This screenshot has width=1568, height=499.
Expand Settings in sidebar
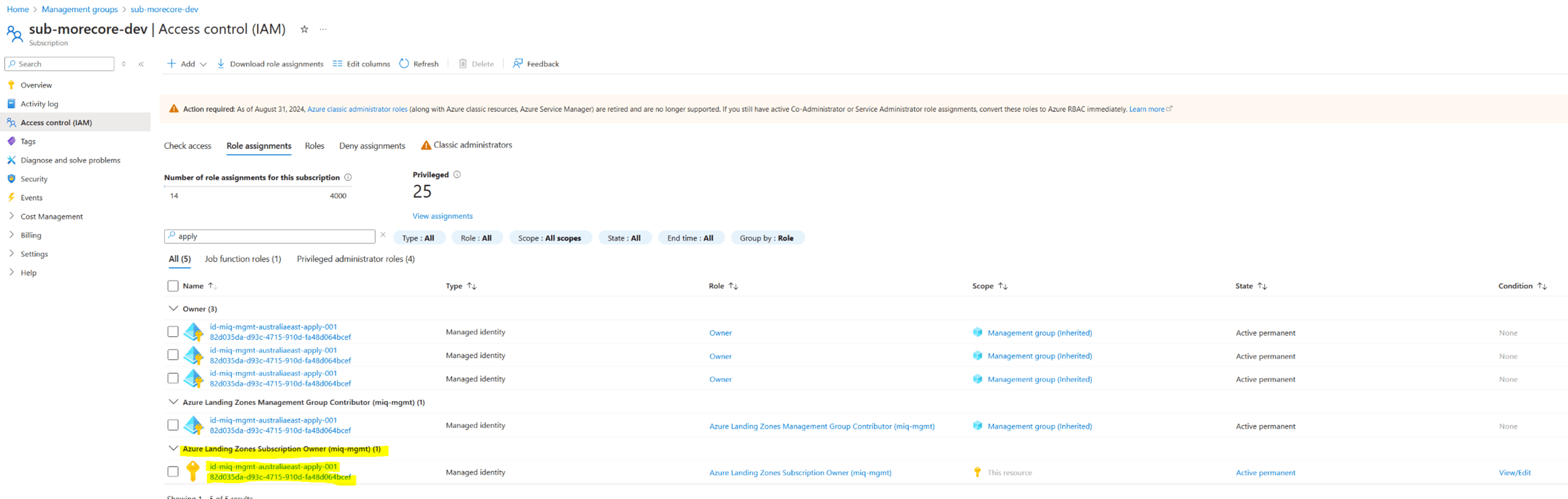[11, 254]
